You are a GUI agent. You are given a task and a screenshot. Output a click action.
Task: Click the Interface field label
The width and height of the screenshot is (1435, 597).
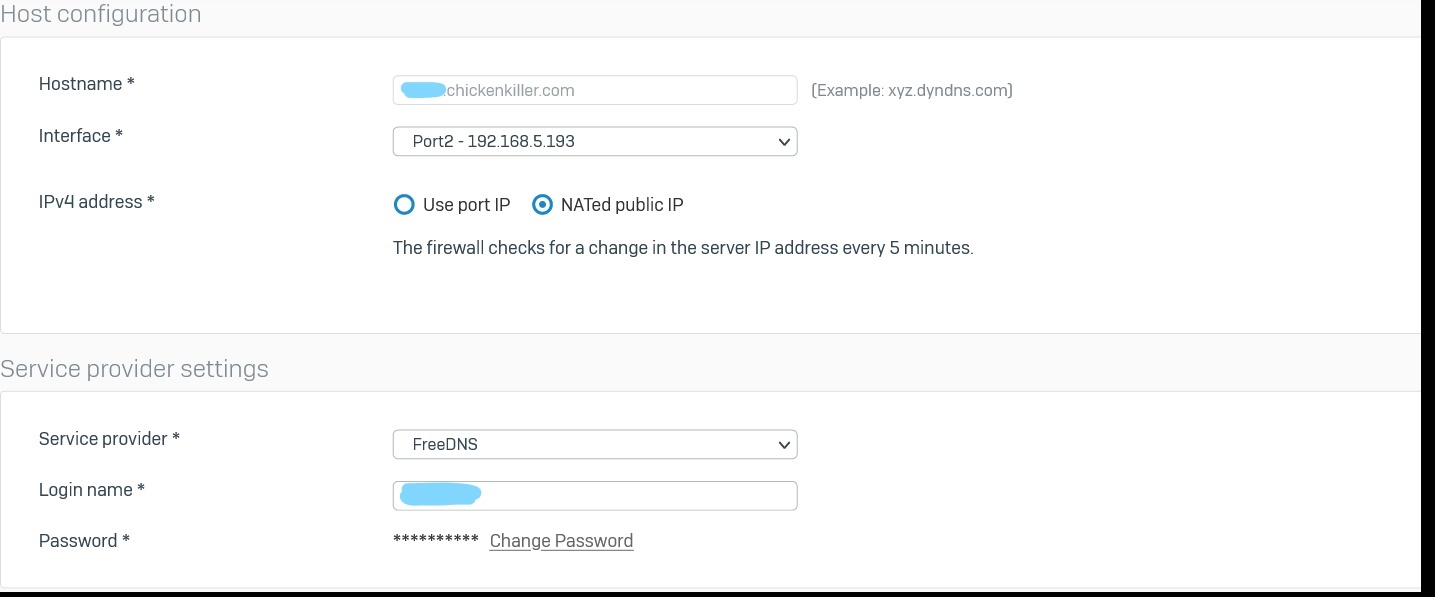pos(81,136)
